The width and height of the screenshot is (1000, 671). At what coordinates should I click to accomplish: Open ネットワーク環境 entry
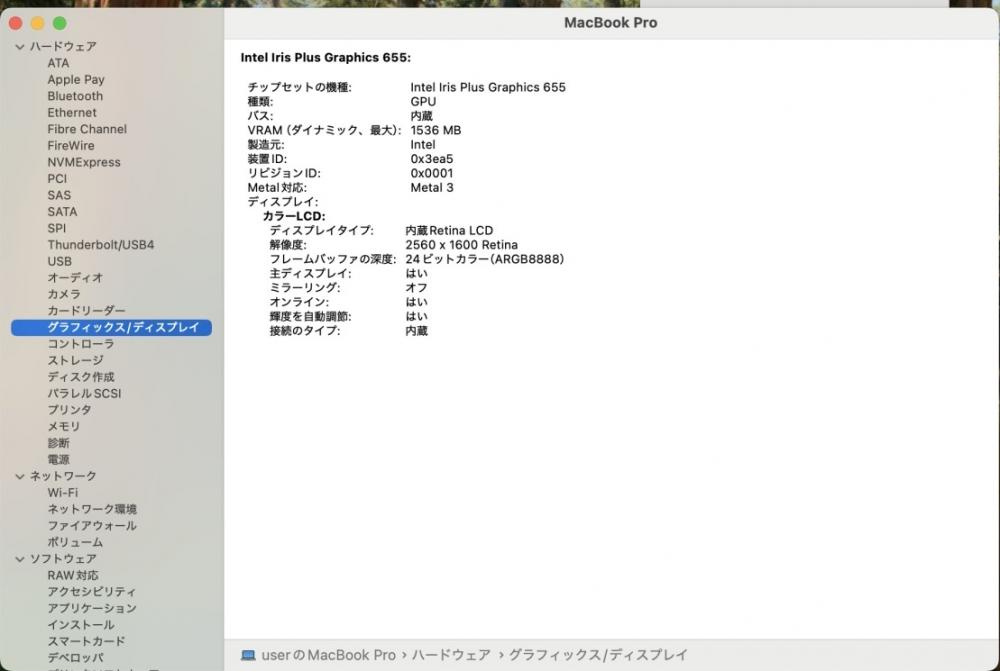point(92,510)
